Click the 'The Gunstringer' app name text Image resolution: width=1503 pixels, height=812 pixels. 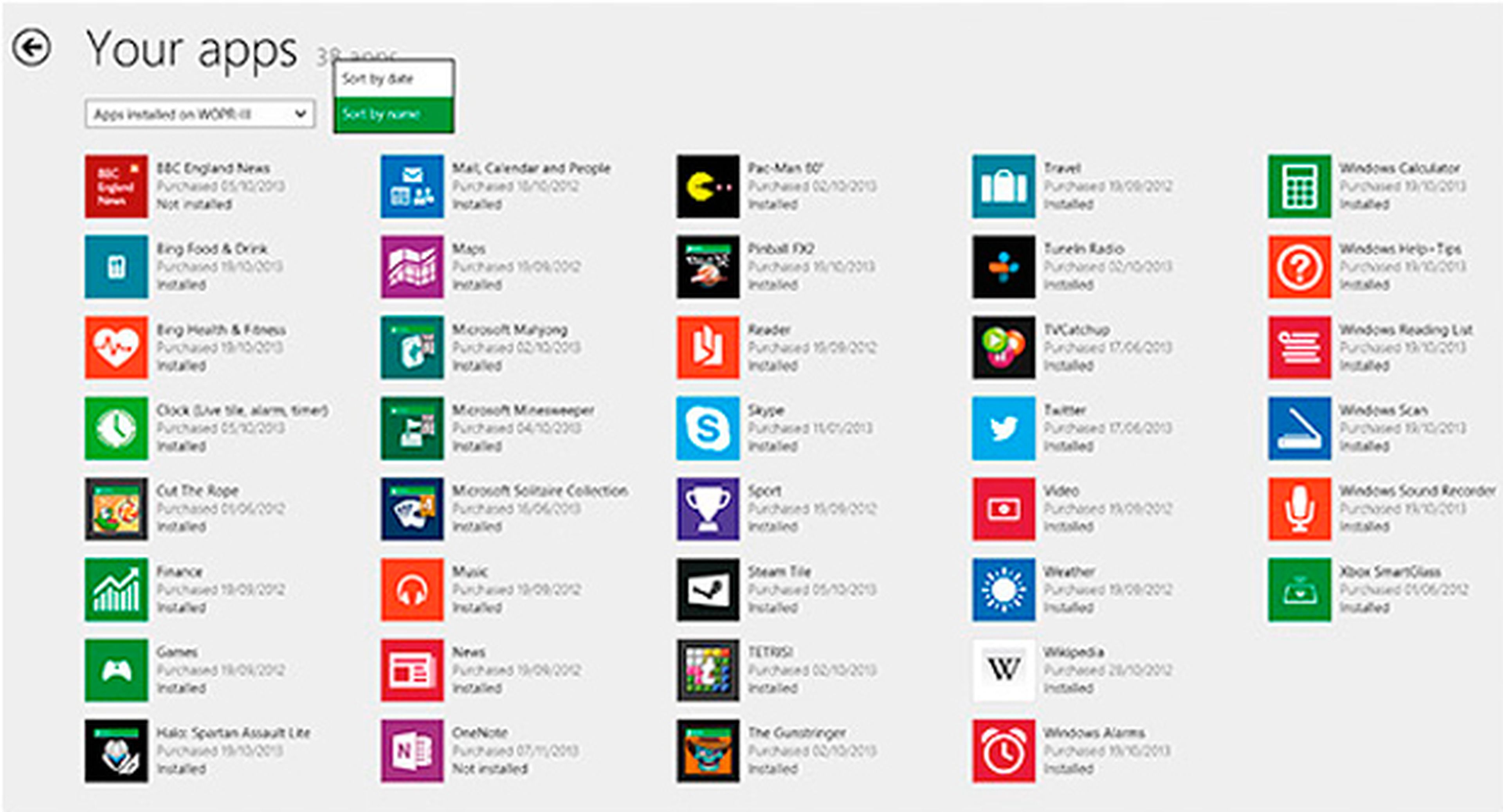797,733
